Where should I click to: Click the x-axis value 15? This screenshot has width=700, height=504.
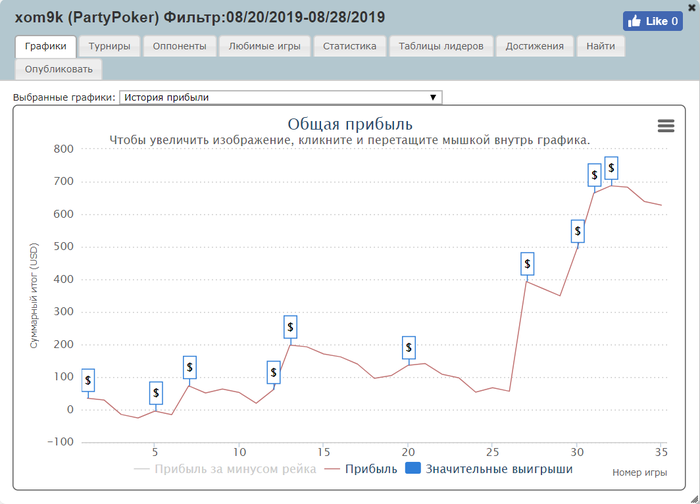click(324, 452)
